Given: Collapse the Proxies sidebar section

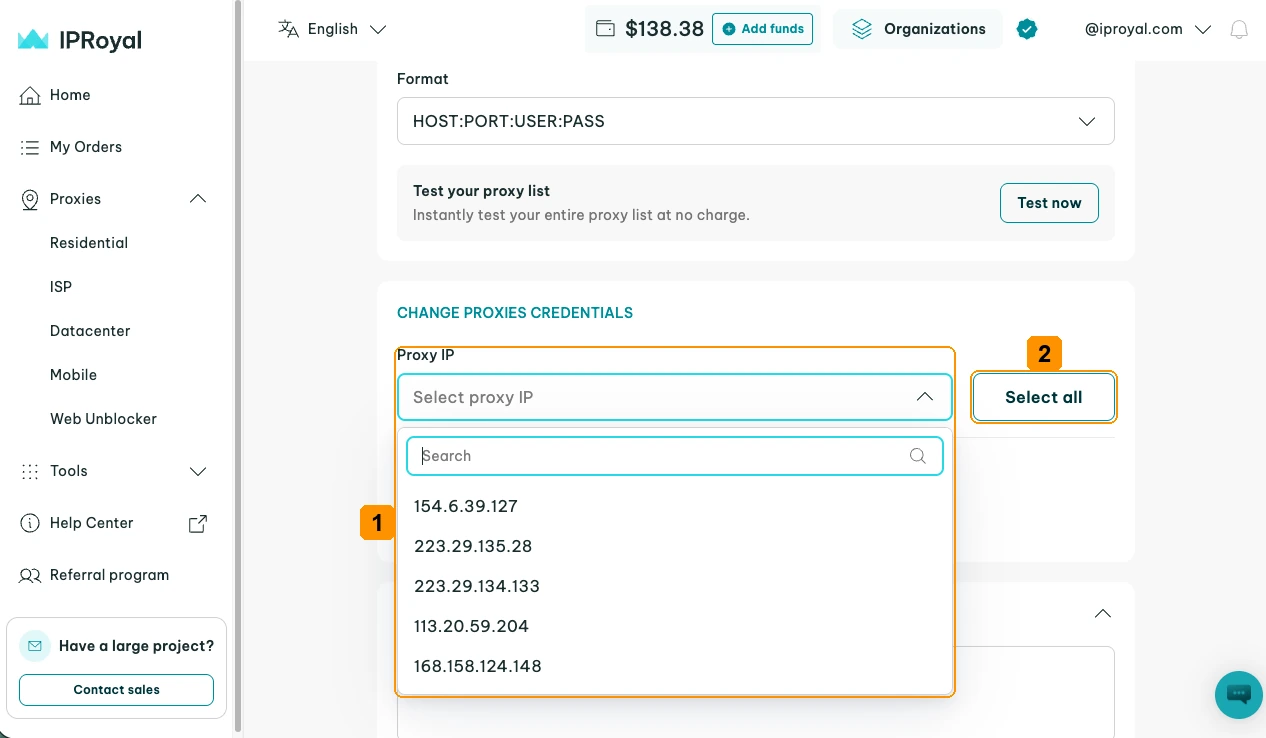Looking at the screenshot, I should [x=198, y=199].
